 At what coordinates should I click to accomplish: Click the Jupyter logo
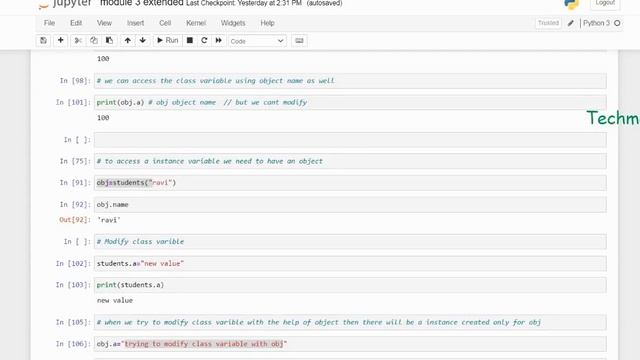[x=65, y=4]
